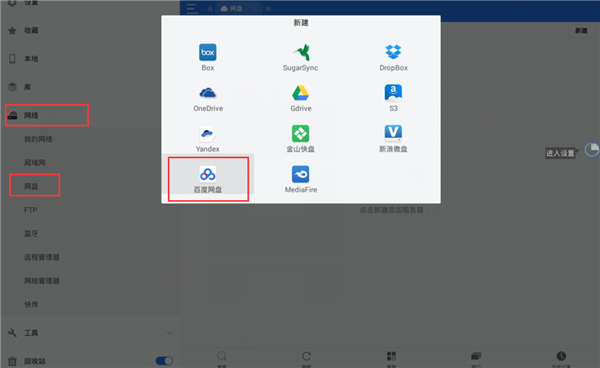The width and height of the screenshot is (600, 368).
Task: Select the Amazon S3 icon
Action: [393, 93]
